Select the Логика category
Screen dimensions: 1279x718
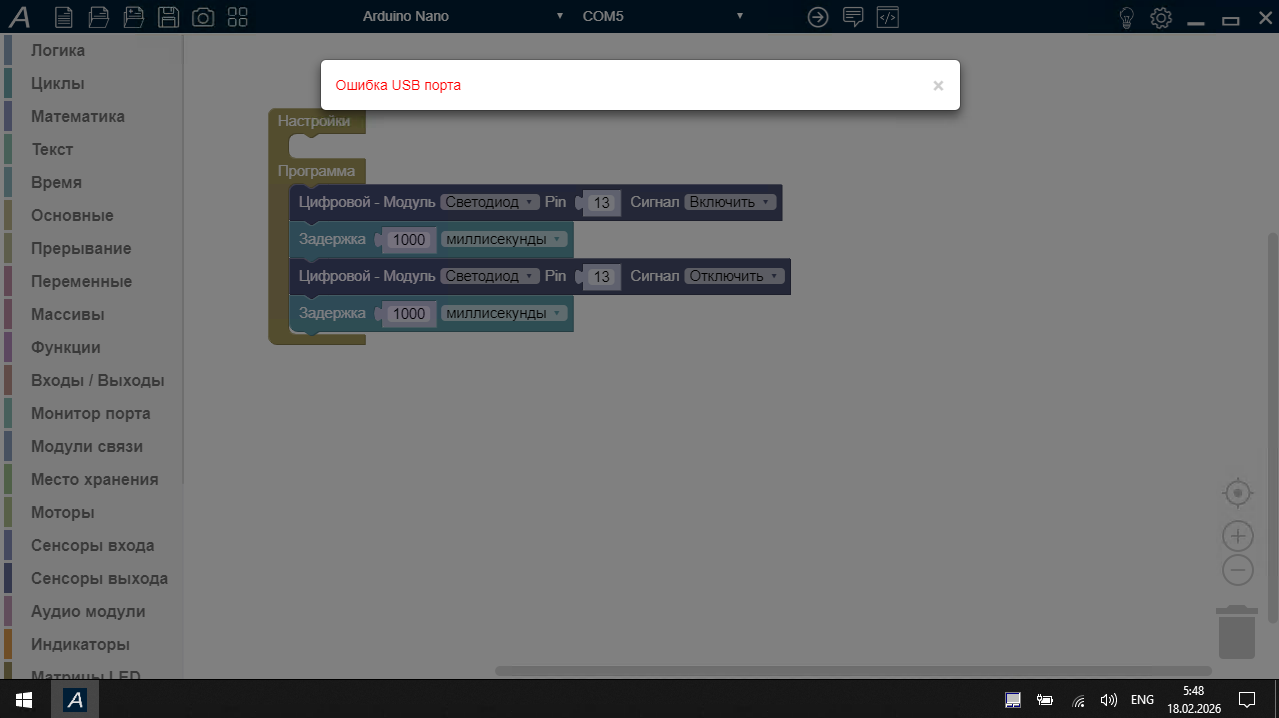click(x=58, y=50)
